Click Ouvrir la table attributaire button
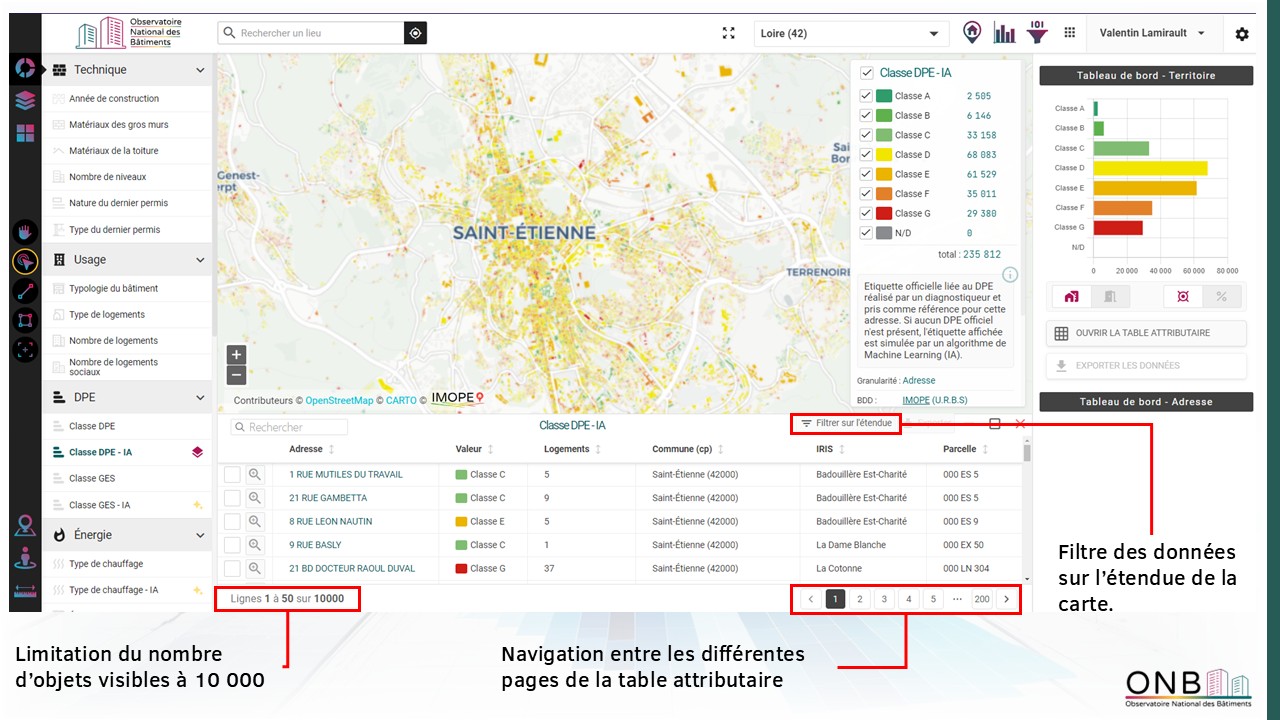This screenshot has width=1280, height=720. click(1146, 333)
